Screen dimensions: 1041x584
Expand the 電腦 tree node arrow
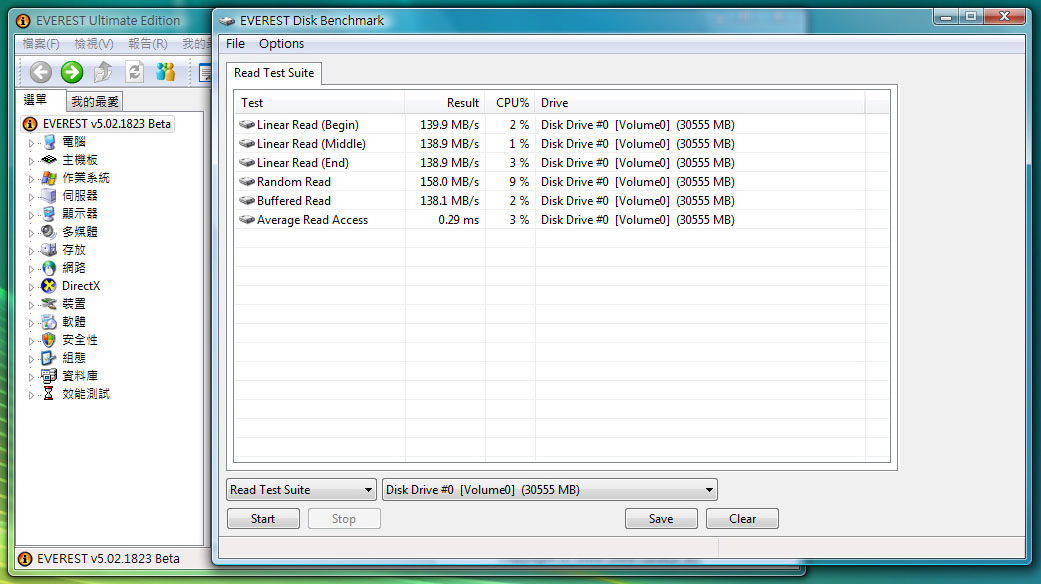(31, 143)
